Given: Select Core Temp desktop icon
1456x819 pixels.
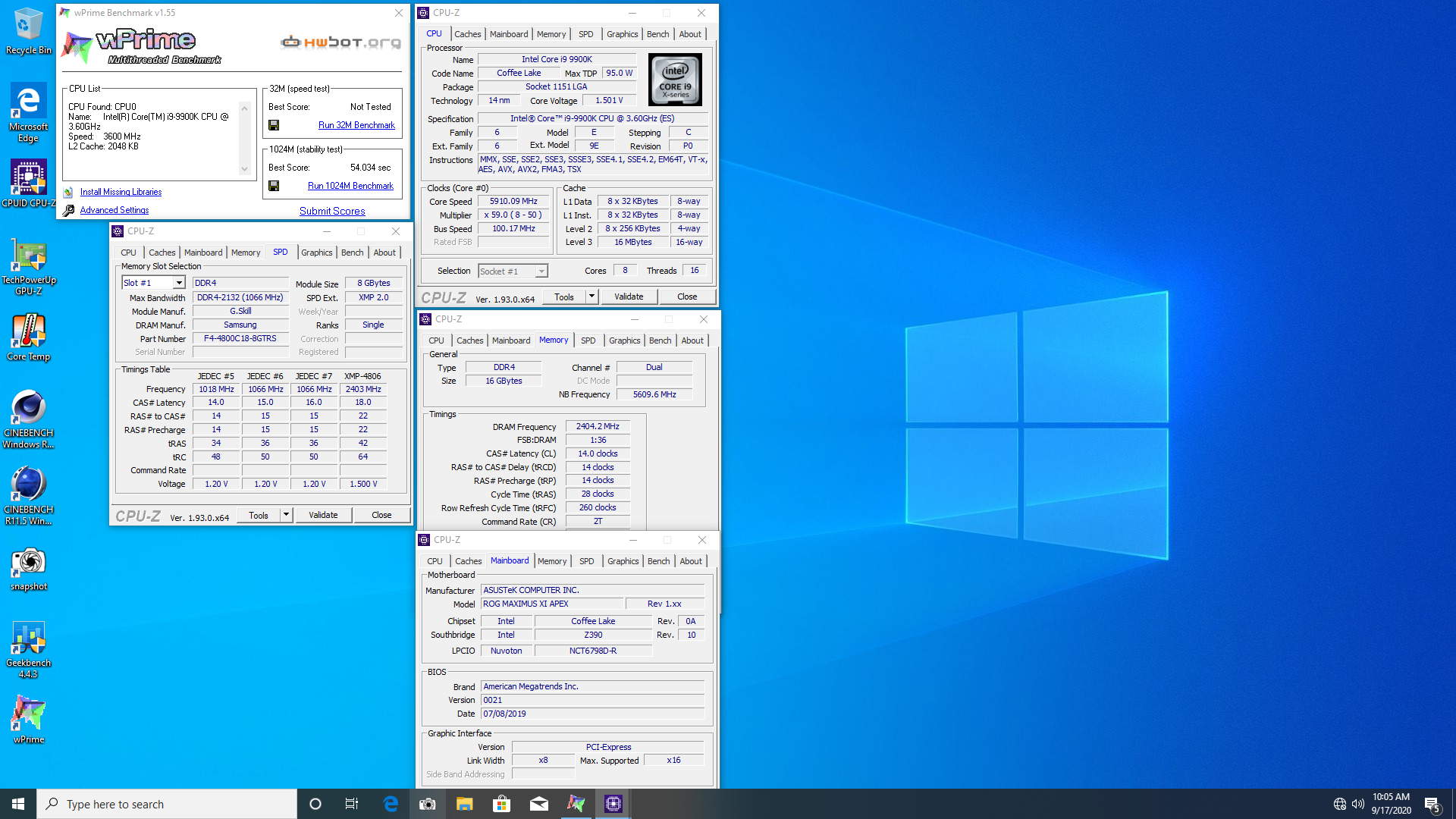Looking at the screenshot, I should point(28,337).
